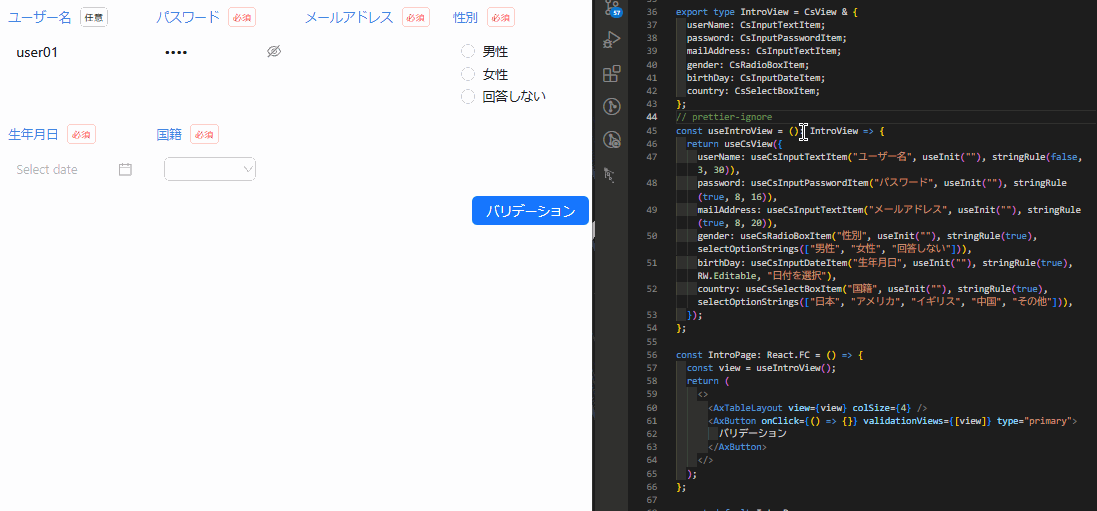
Task: Click the calendar icon in birth date field
Action: pyautogui.click(x=125, y=169)
